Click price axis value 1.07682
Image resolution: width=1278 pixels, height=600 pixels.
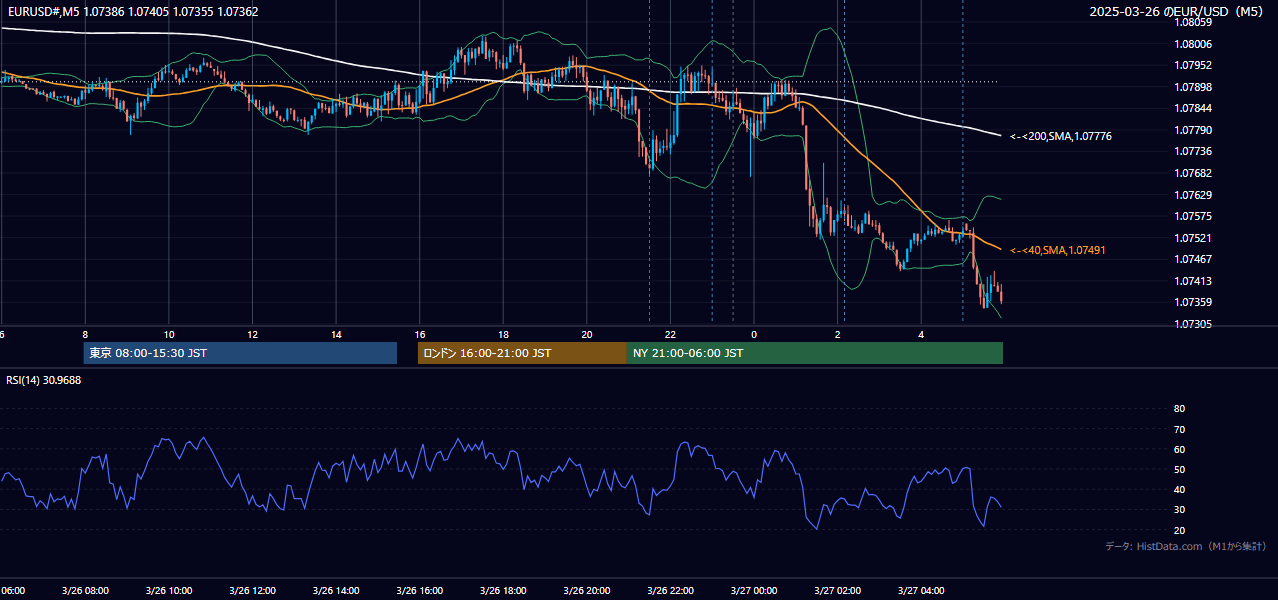(x=1193, y=173)
